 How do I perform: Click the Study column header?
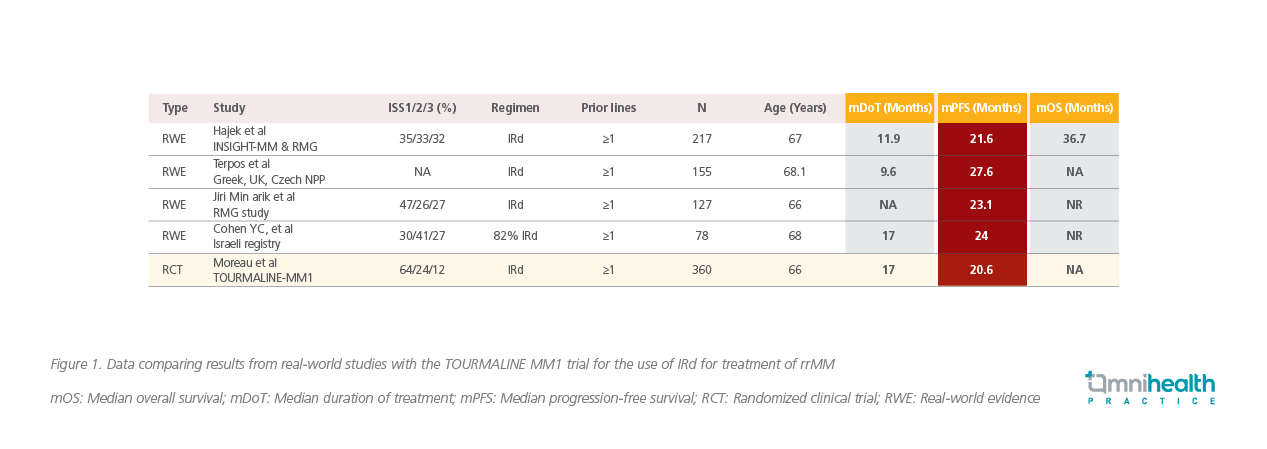pos(229,108)
